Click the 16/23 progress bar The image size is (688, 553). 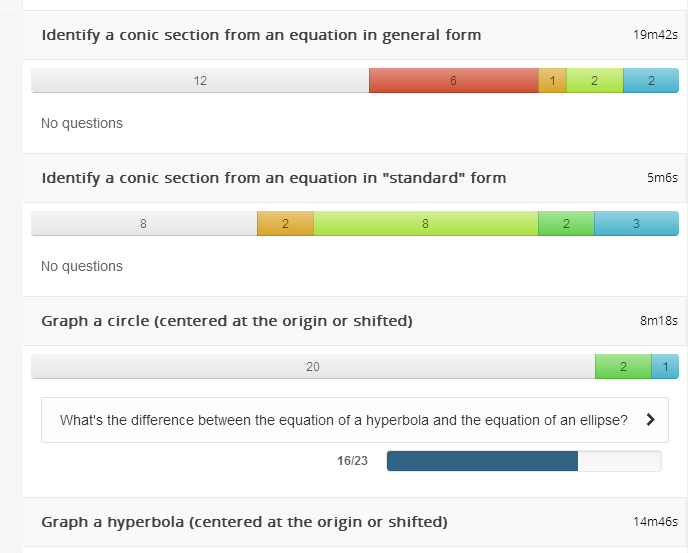tap(523, 461)
